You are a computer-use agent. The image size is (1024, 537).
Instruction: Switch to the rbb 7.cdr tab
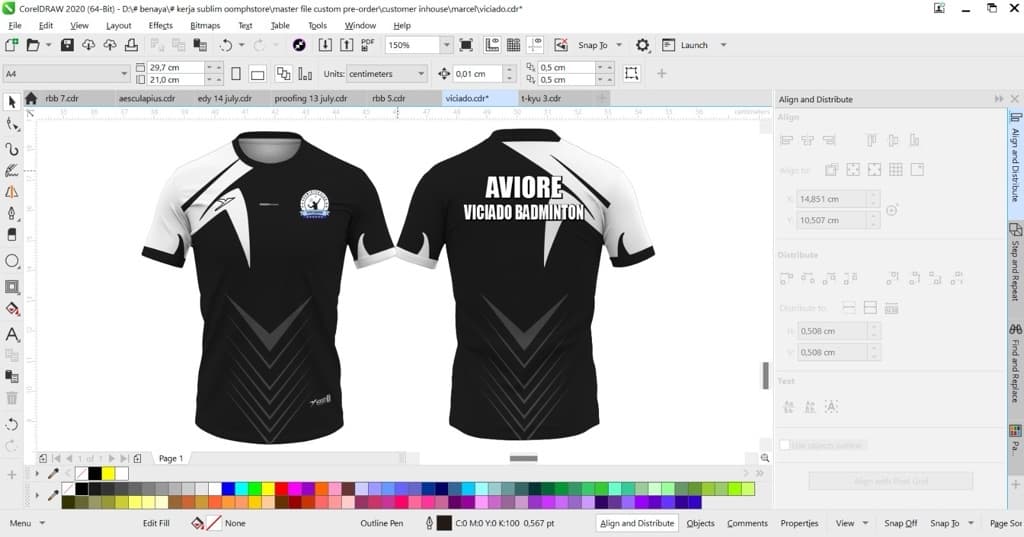pyautogui.click(x=61, y=99)
